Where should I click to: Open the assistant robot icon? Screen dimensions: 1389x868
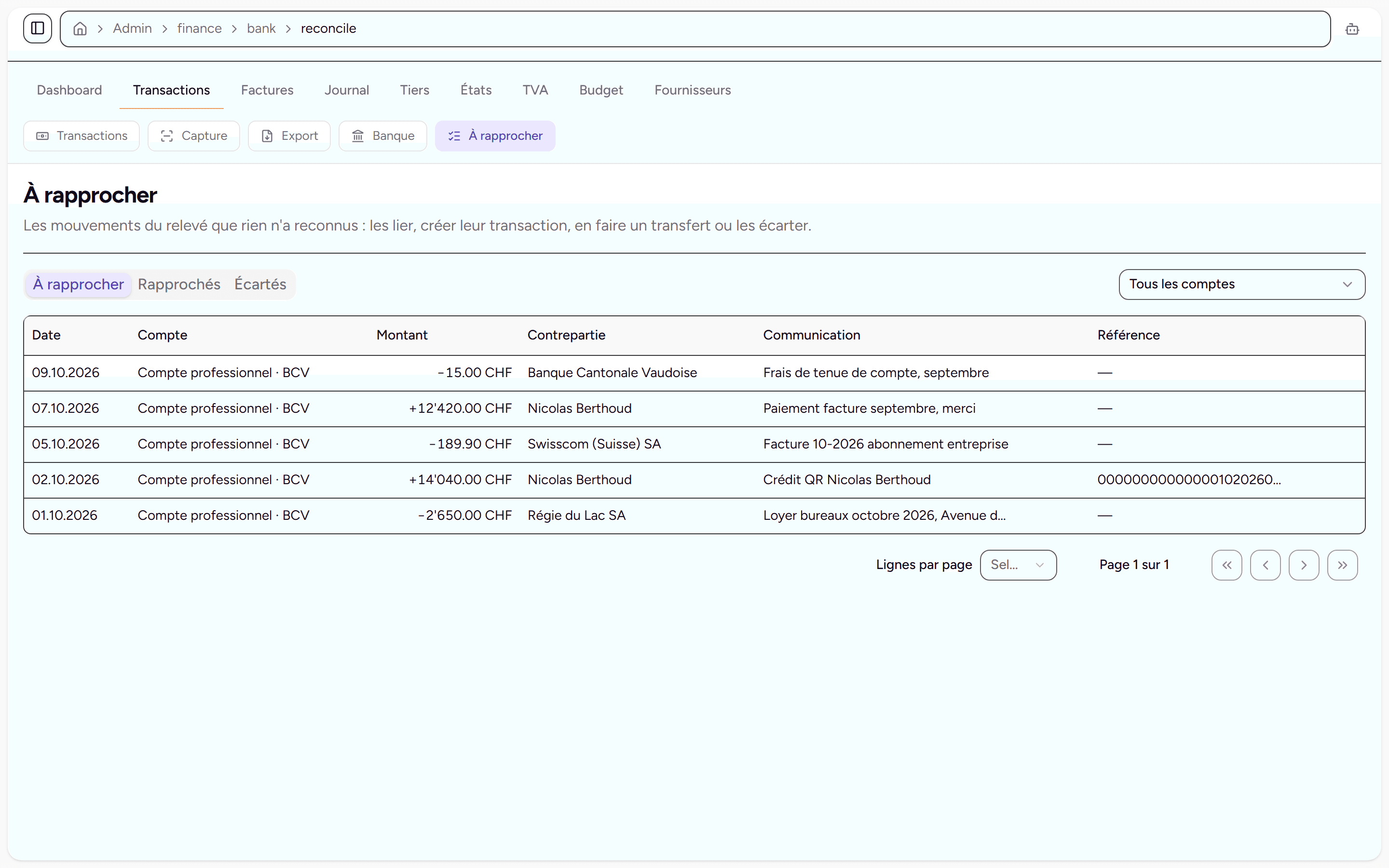pyautogui.click(x=1352, y=29)
